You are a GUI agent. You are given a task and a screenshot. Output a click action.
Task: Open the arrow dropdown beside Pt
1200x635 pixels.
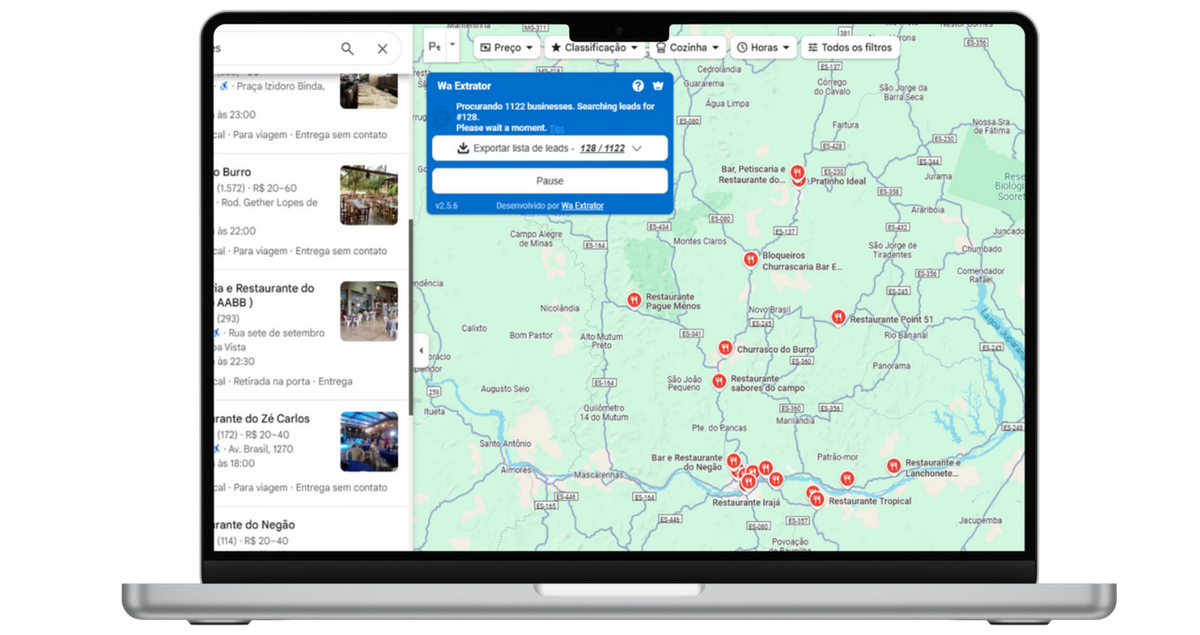452,44
